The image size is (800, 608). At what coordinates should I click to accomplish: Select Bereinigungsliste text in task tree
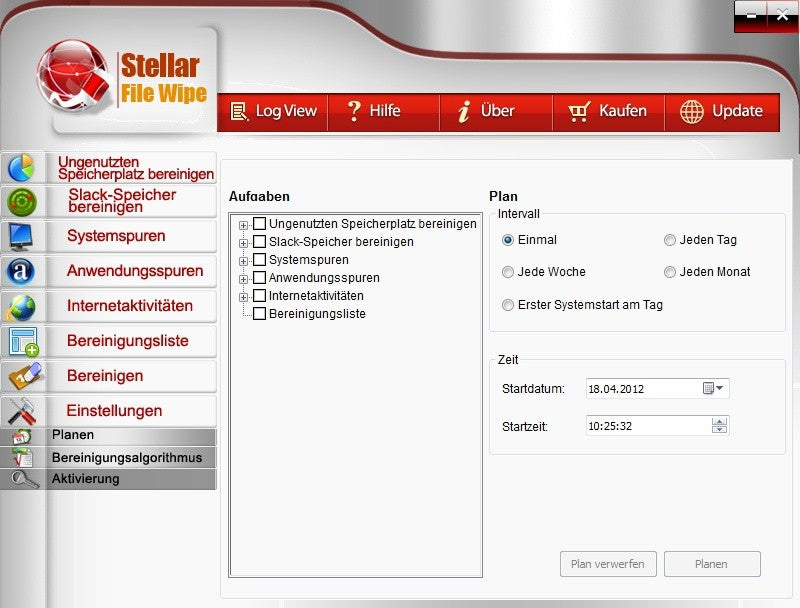317,314
